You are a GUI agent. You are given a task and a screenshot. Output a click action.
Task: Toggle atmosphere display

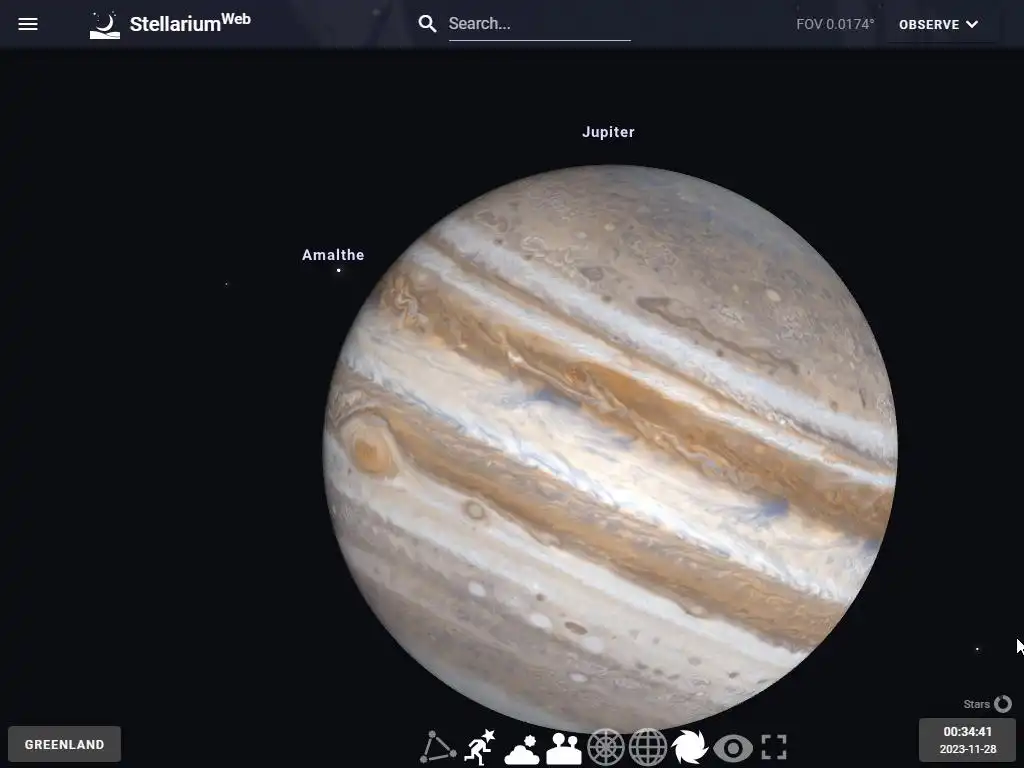tap(522, 748)
